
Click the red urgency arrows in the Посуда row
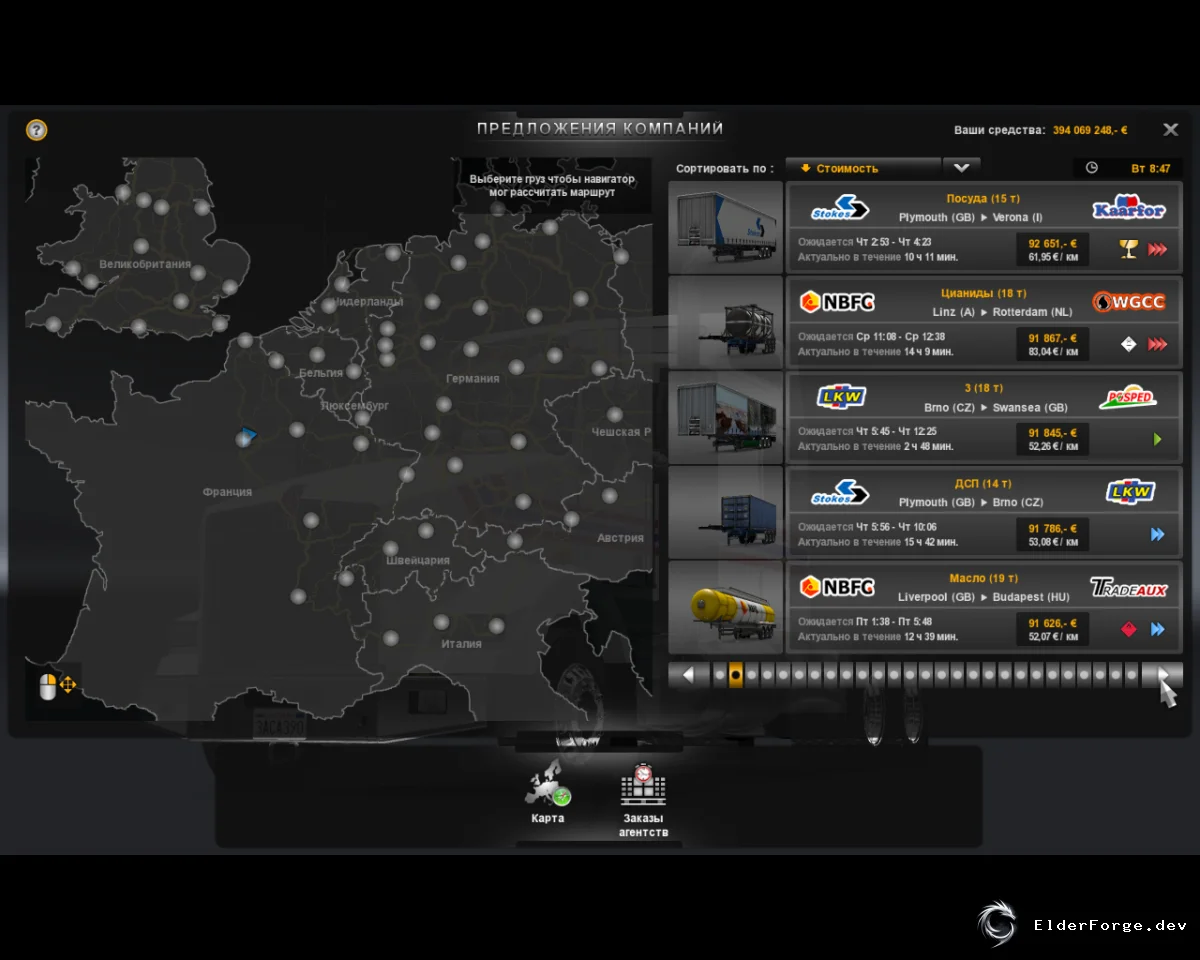1158,249
